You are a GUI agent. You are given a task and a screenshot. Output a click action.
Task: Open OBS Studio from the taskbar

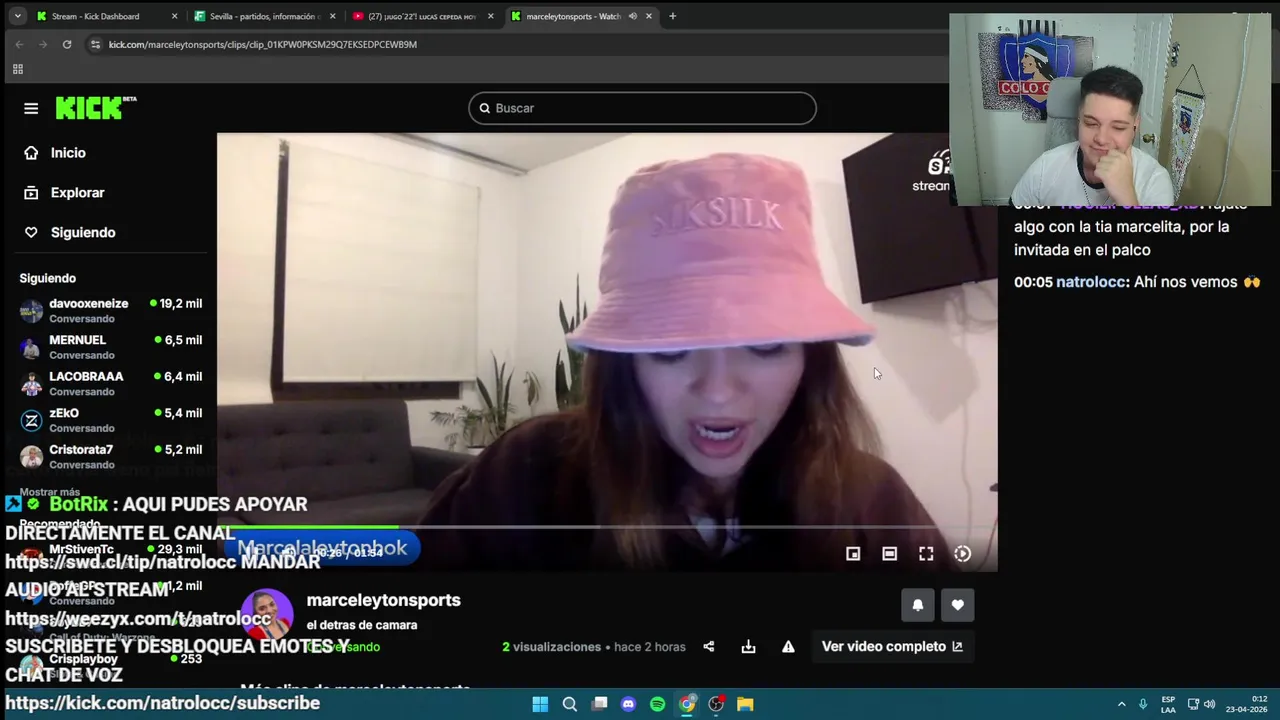(x=716, y=704)
